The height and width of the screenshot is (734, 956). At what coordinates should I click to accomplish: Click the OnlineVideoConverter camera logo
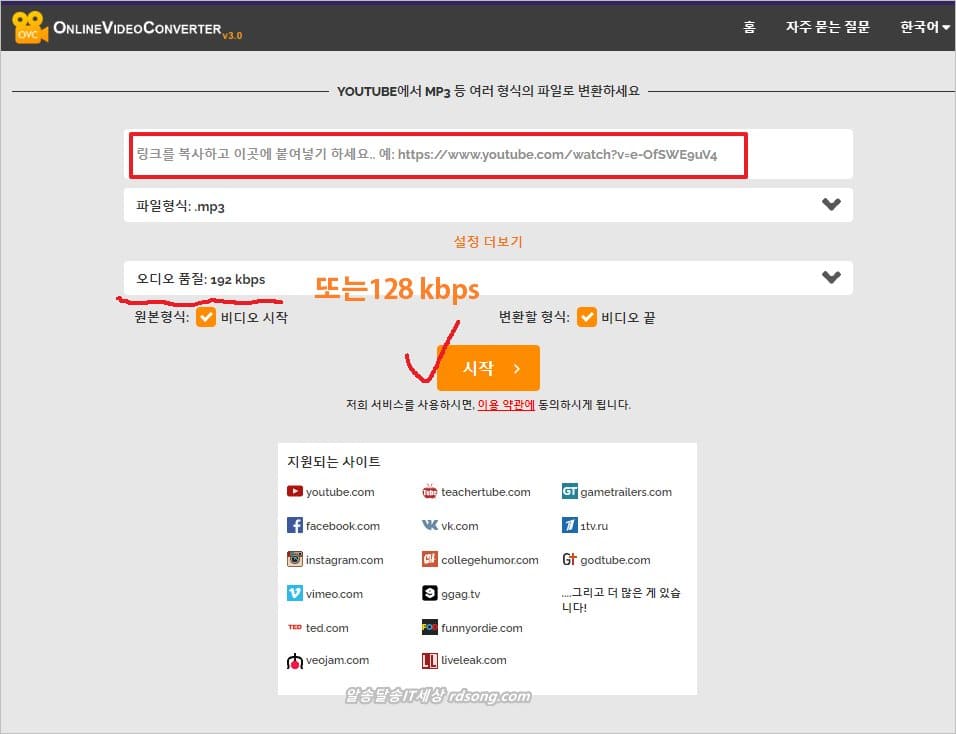click(29, 27)
